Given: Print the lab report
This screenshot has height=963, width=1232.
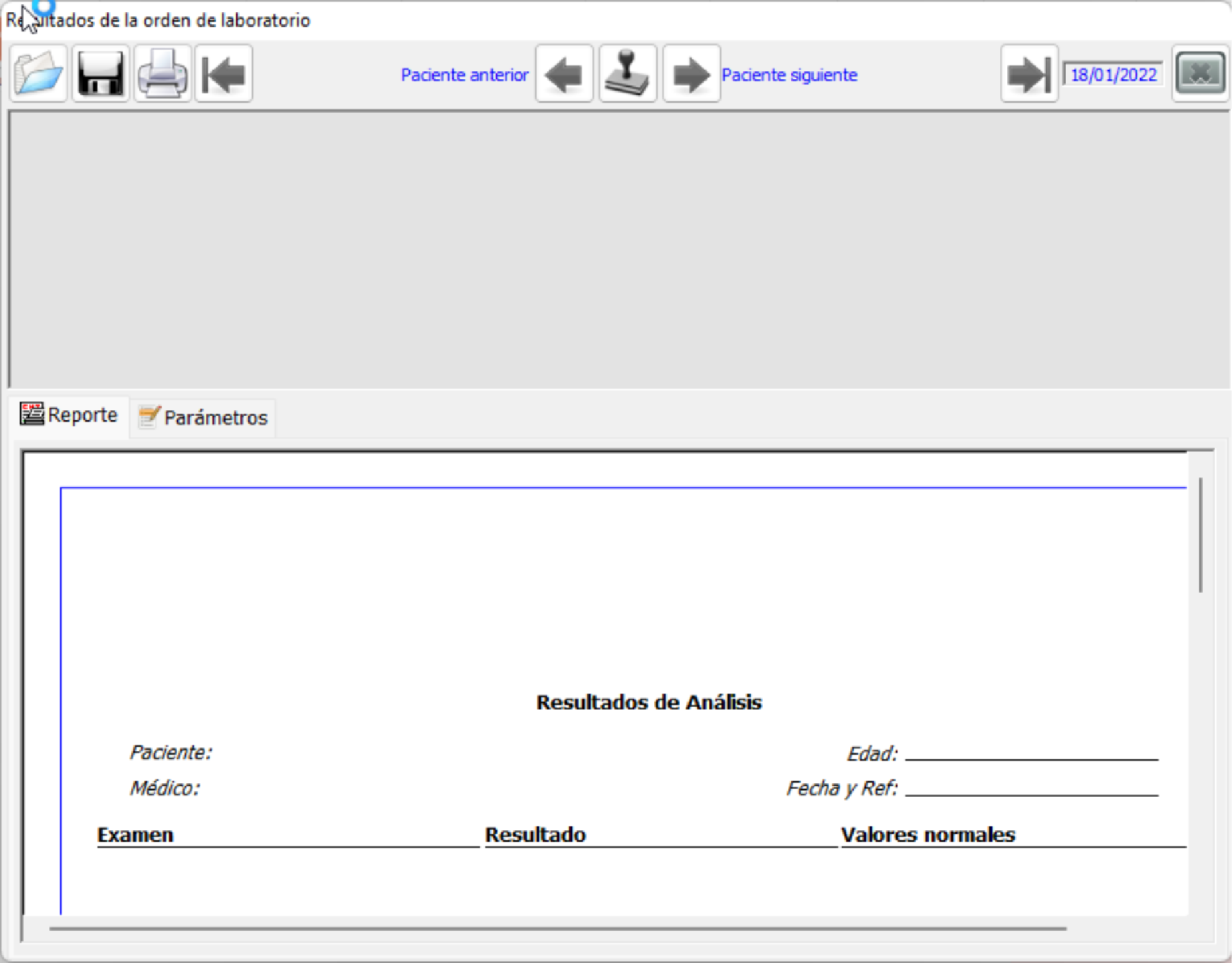Looking at the screenshot, I should tap(163, 73).
